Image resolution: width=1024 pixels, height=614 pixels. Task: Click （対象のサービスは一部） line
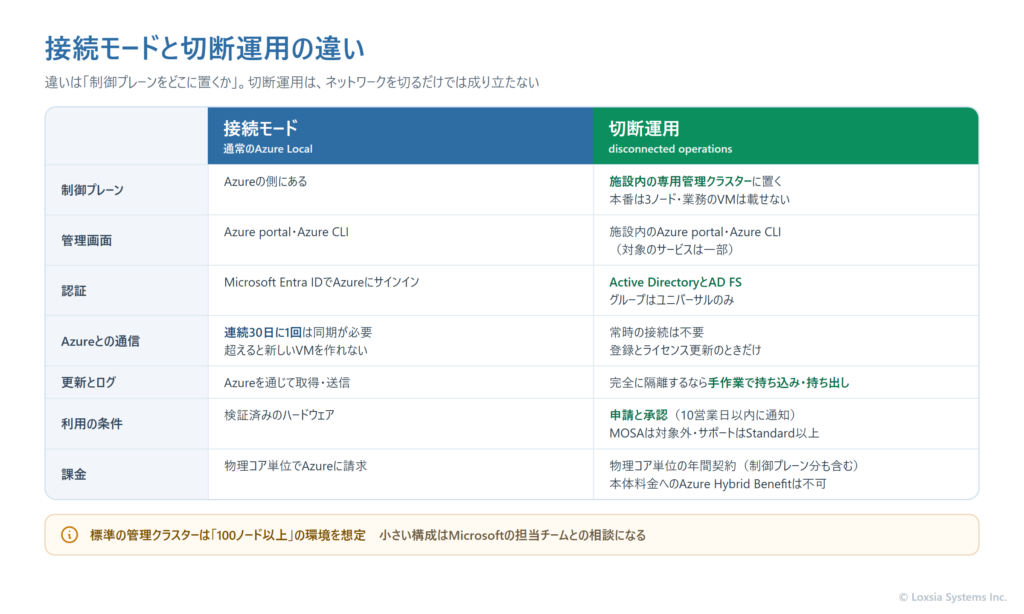point(674,250)
